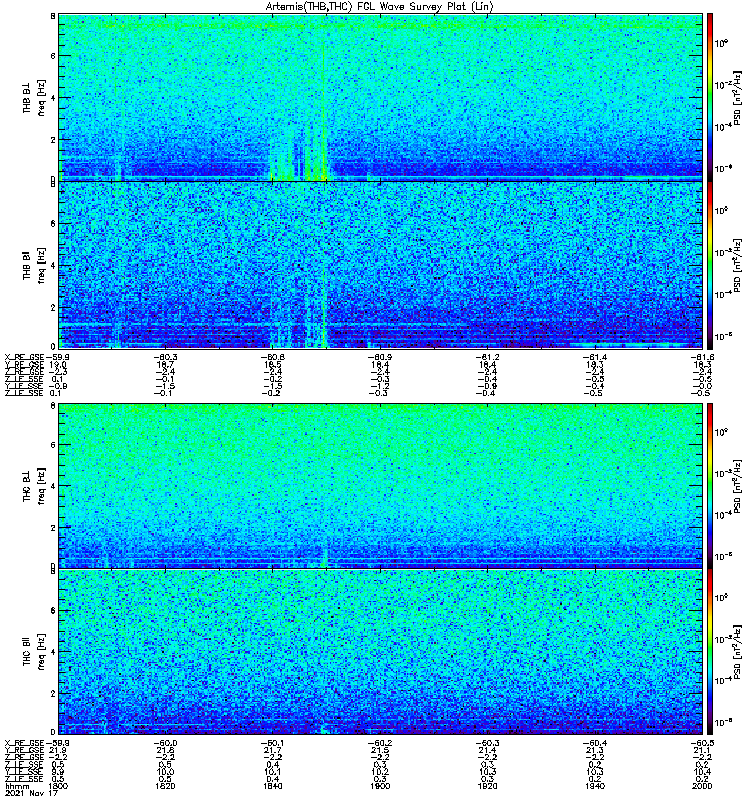The width and height of the screenshot is (750, 800).
Task: Click the 1940 time tick label
Action: (595, 786)
